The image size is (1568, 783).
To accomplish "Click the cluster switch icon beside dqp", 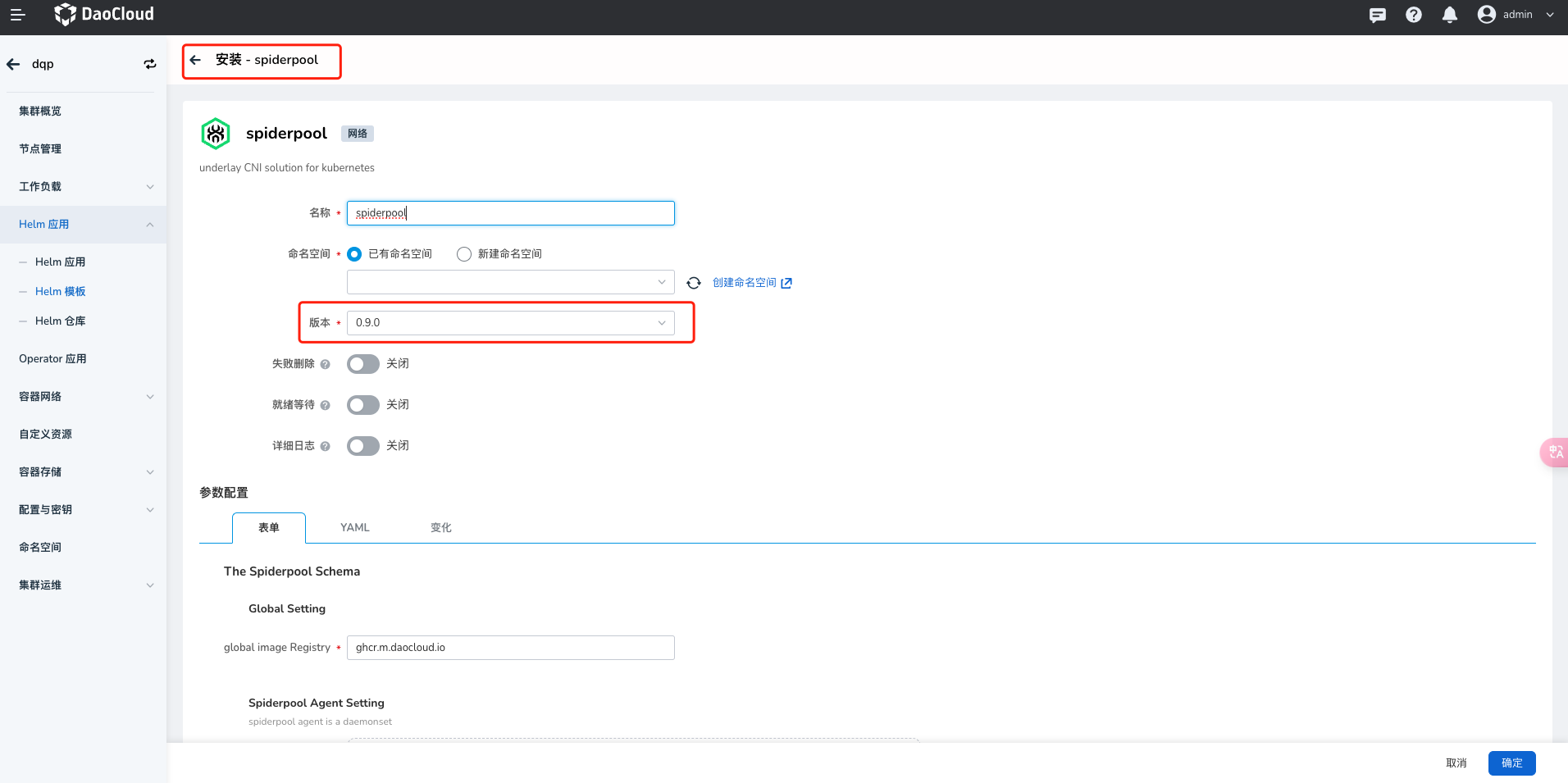I will click(150, 64).
